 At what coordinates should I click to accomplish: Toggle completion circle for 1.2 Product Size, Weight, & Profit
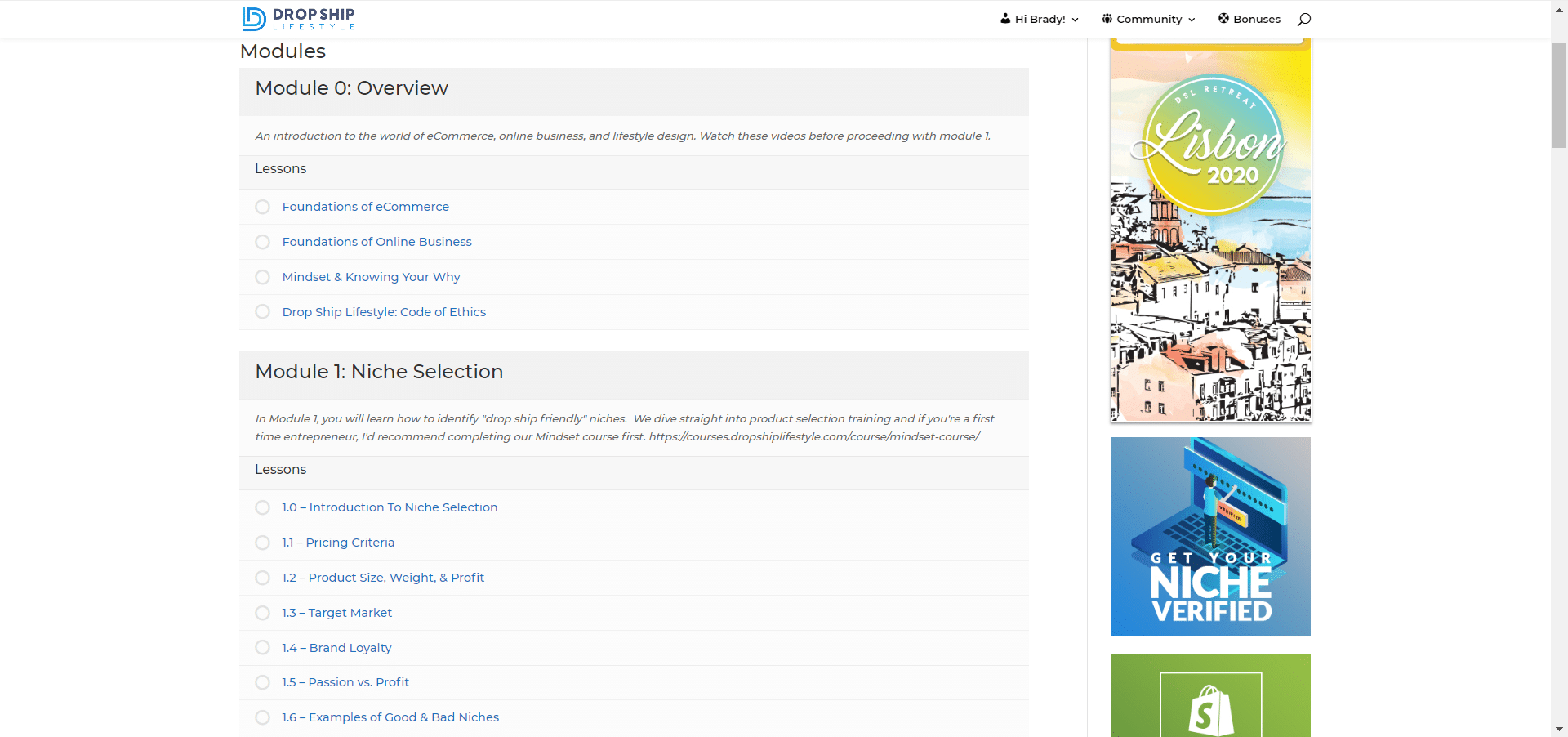pos(262,578)
